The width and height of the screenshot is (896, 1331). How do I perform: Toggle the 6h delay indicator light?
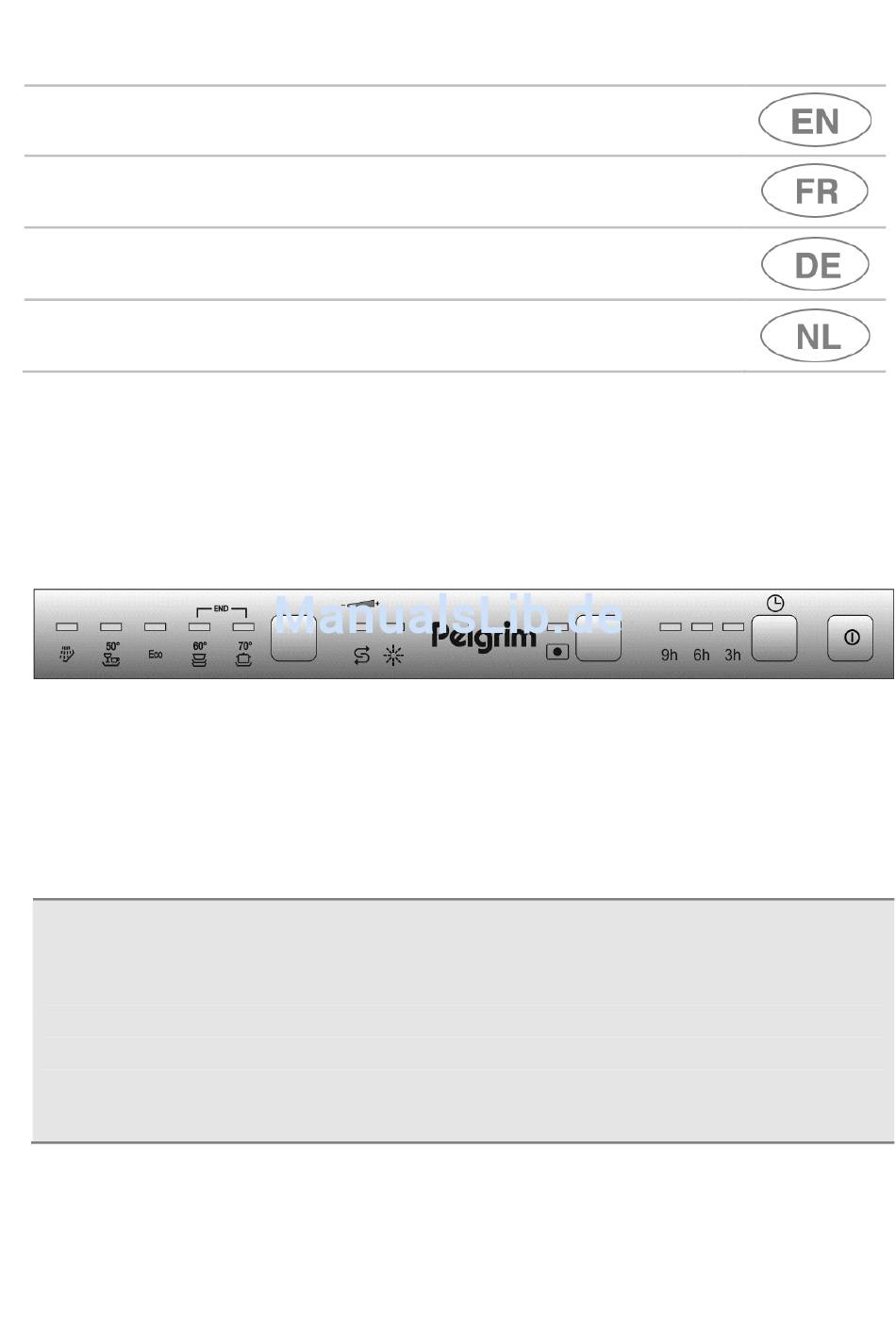[x=702, y=626]
